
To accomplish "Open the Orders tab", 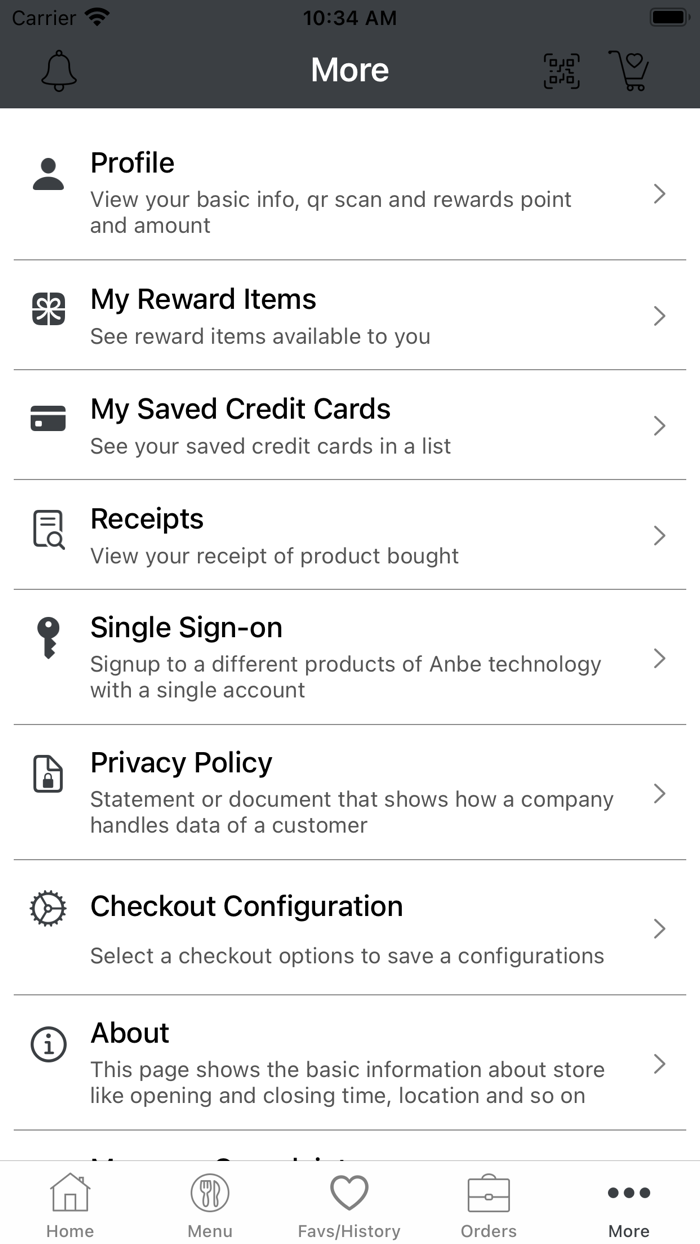I will tap(489, 1205).
